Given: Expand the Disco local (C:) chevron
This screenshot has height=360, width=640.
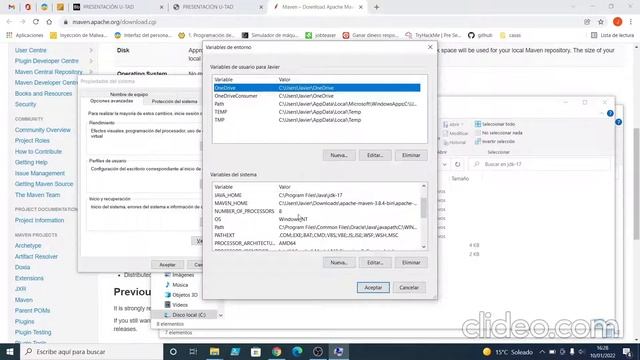Looking at the screenshot, I should tap(220, 315).
